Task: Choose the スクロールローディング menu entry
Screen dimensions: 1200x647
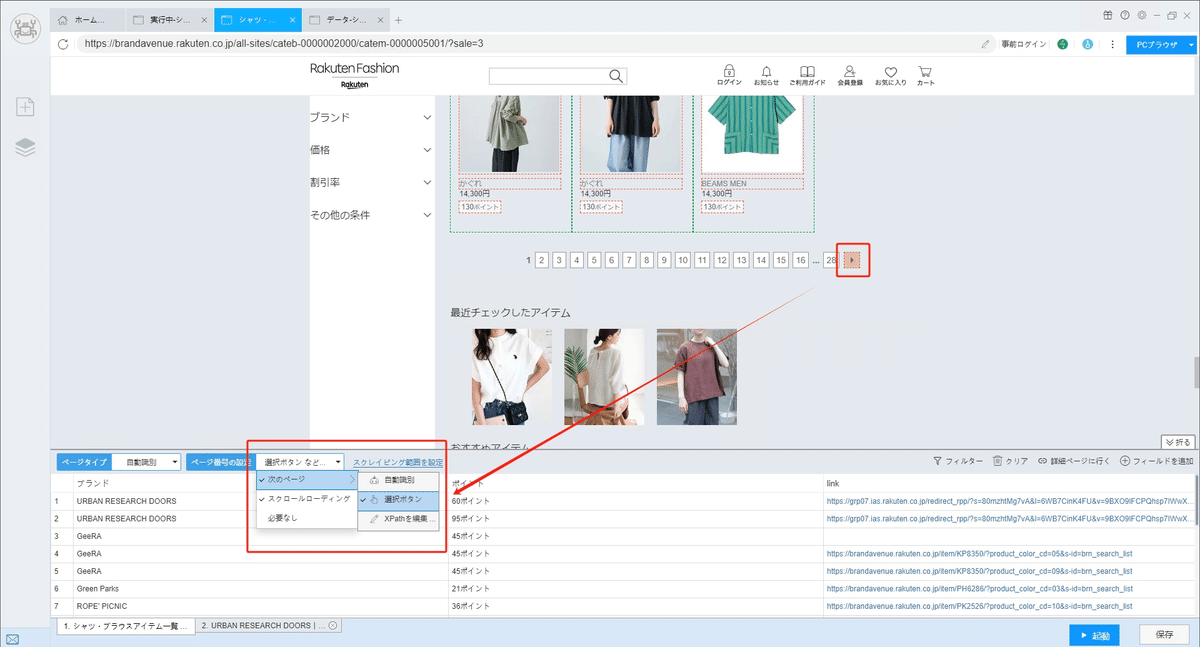Action: tap(306, 498)
